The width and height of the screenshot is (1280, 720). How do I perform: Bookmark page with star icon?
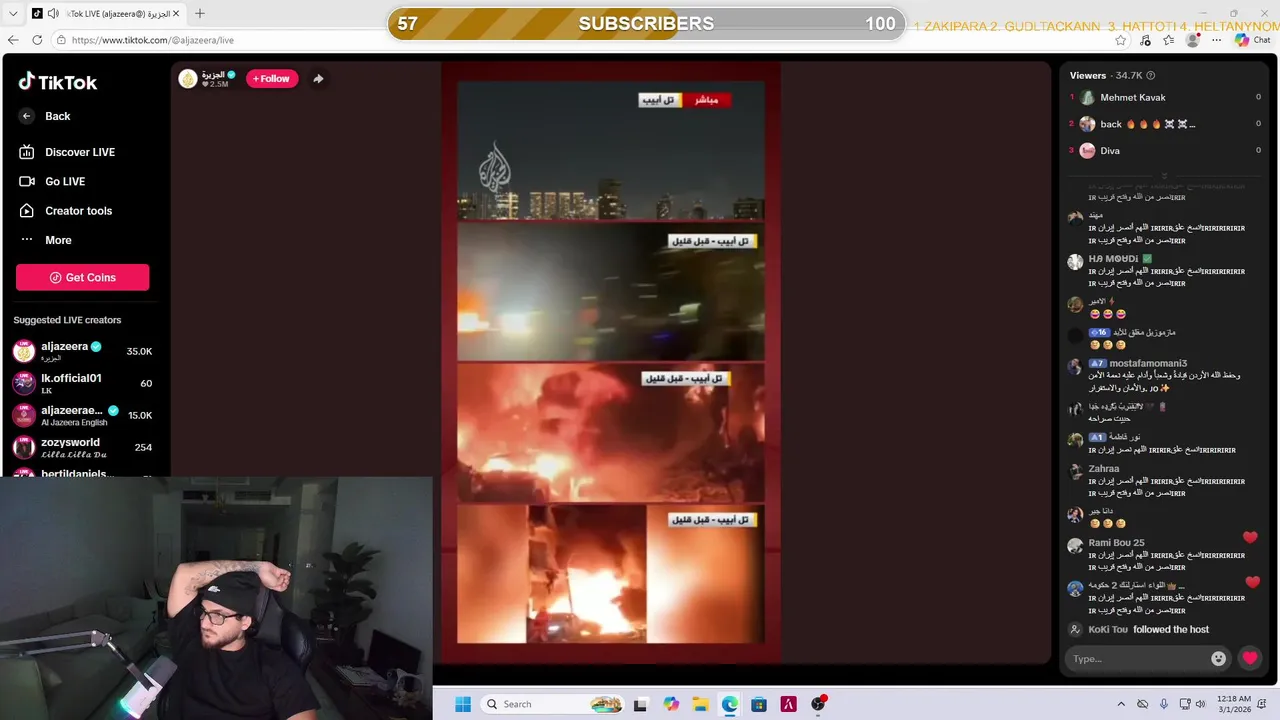point(1121,40)
